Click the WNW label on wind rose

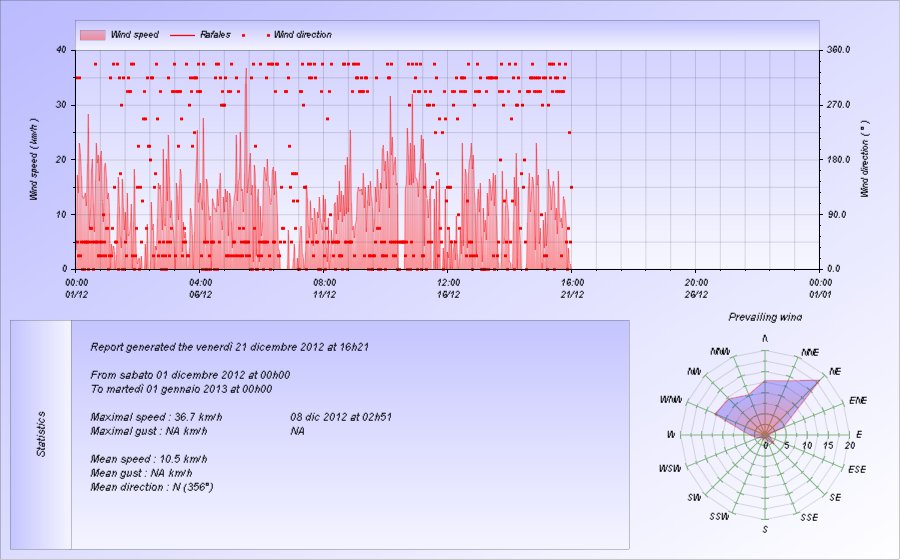671,399
